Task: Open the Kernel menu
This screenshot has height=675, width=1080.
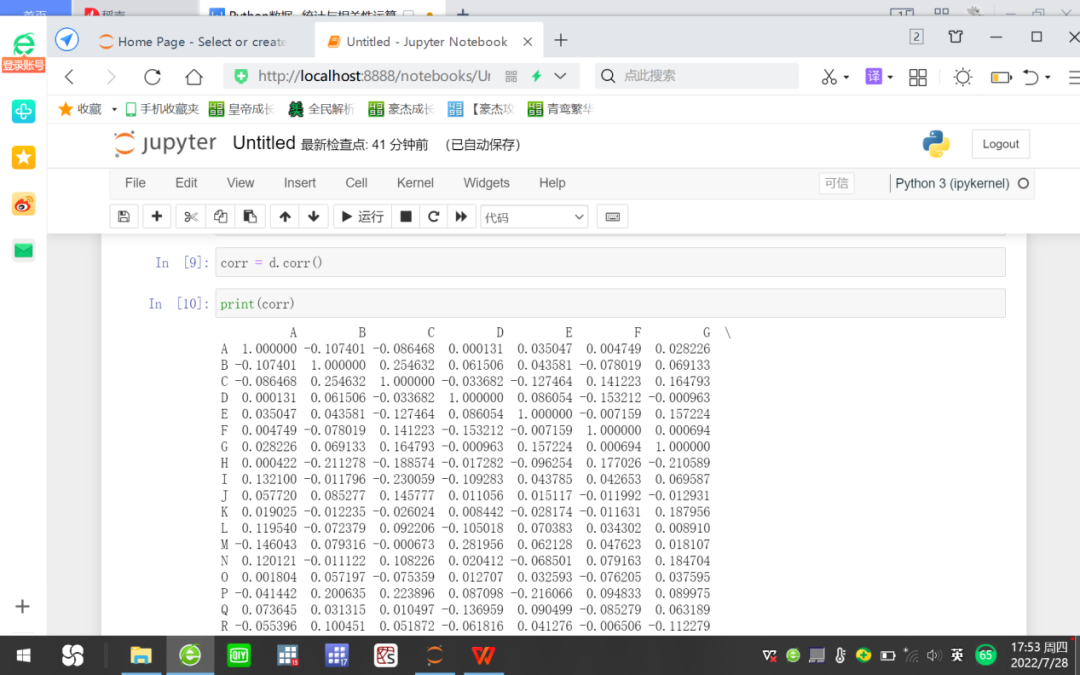Action: [x=414, y=183]
